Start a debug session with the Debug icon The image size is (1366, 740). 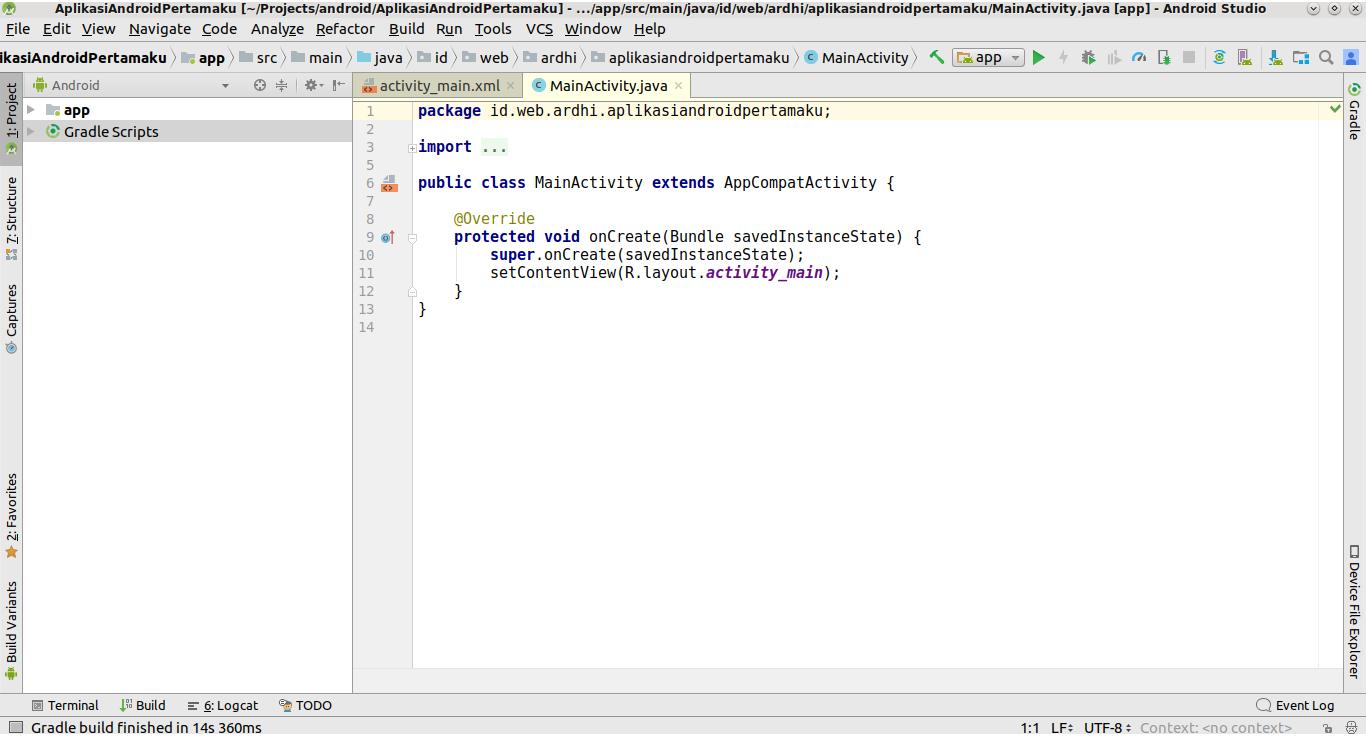(1088, 57)
